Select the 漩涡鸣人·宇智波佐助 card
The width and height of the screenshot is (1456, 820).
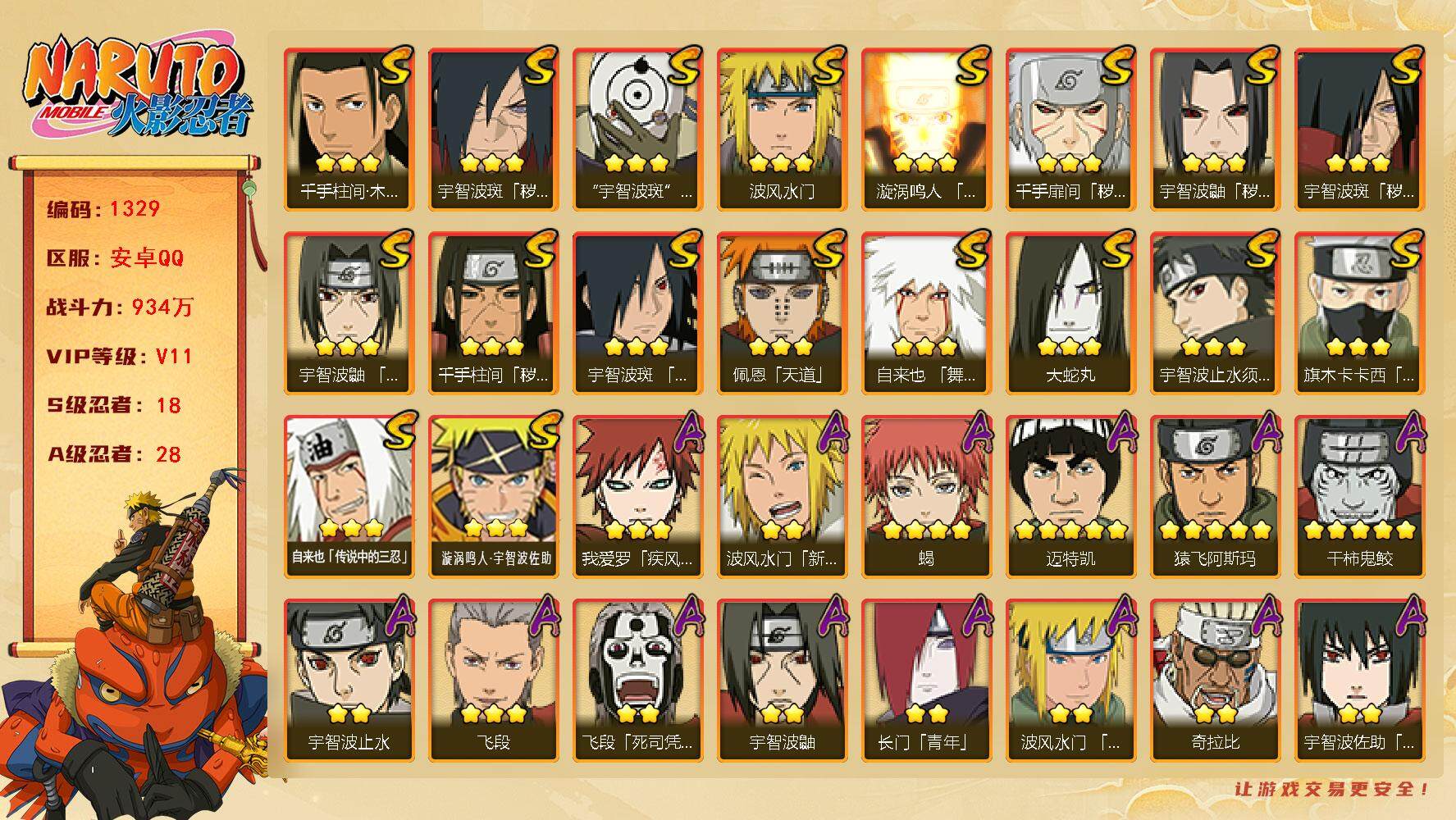coord(492,497)
